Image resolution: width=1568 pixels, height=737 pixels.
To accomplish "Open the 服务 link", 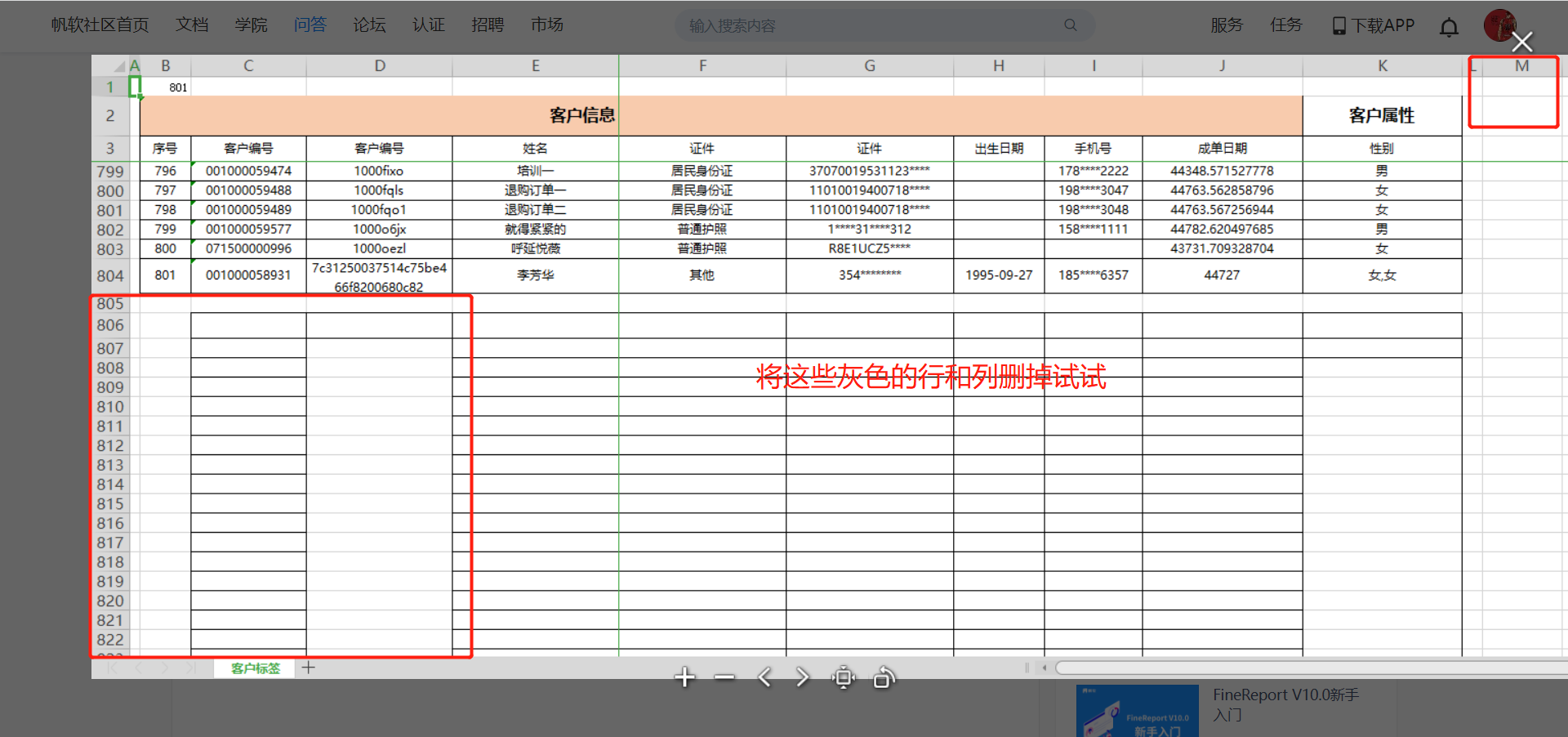I will [1227, 25].
